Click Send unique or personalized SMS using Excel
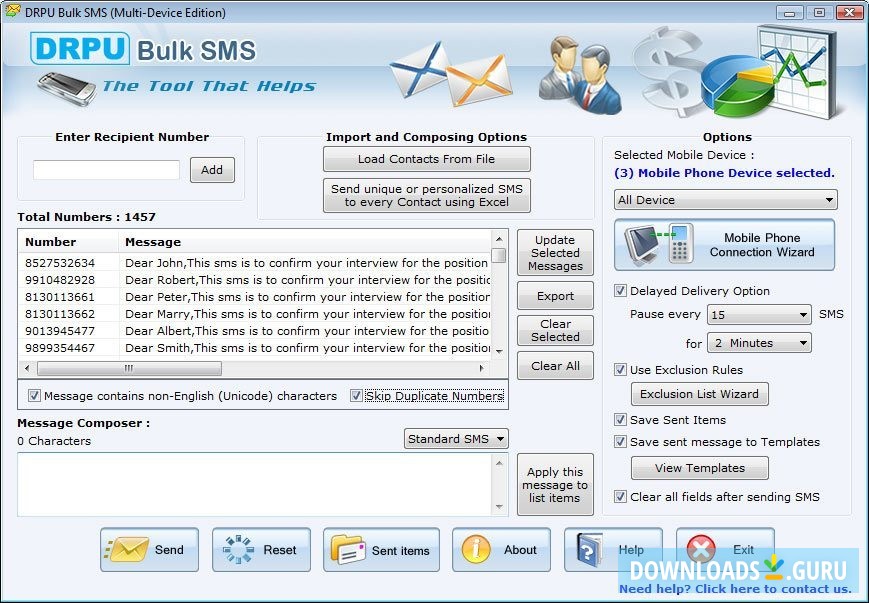869x603 pixels. tap(427, 196)
